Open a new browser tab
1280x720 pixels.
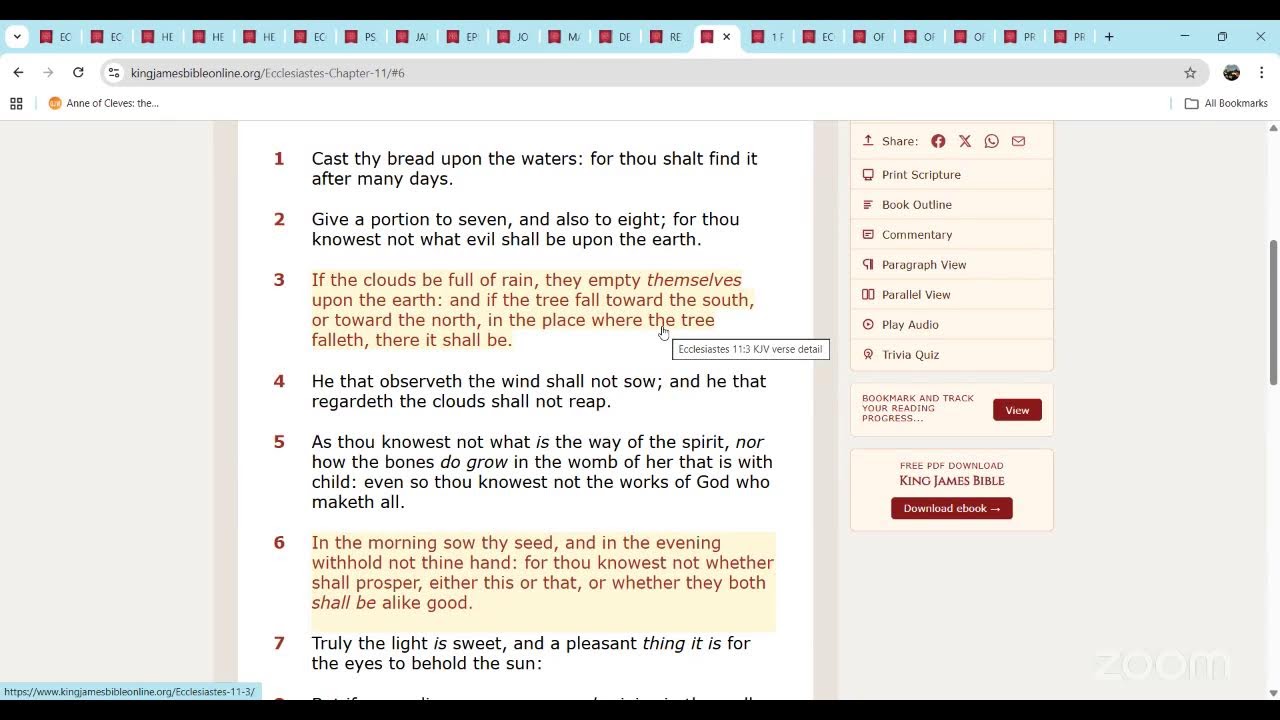1109,37
